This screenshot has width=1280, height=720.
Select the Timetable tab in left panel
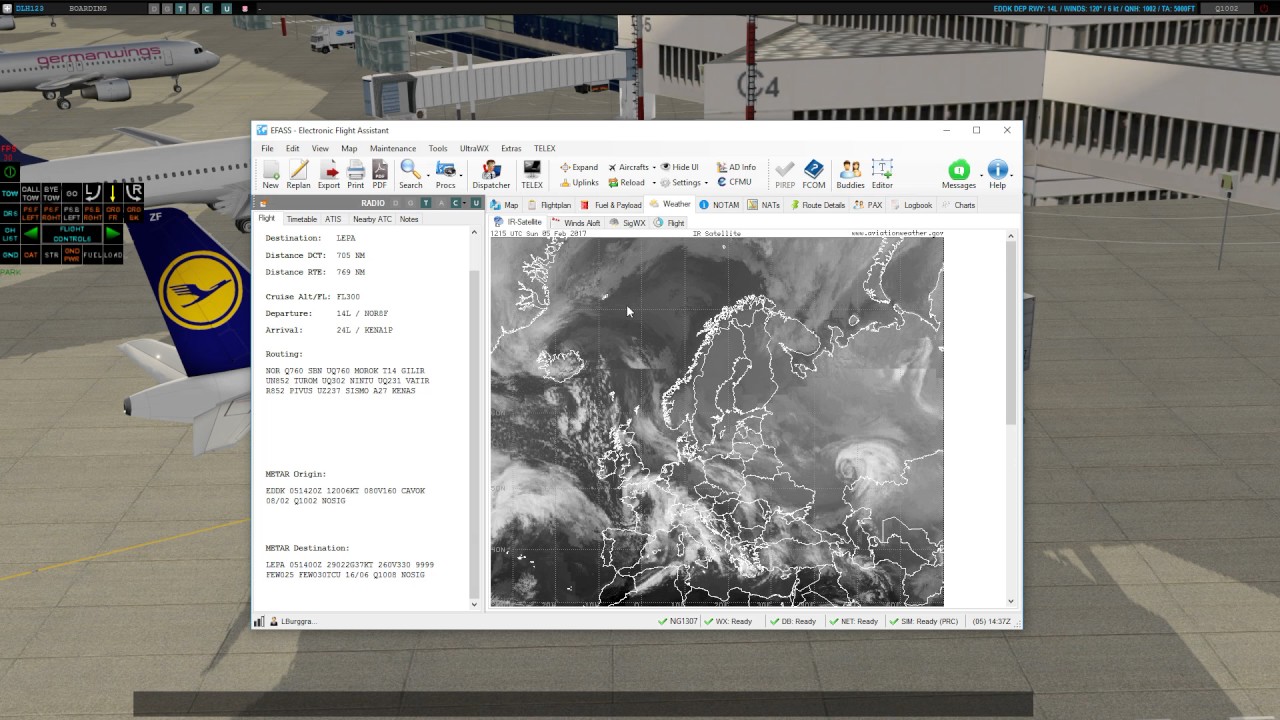click(x=301, y=219)
